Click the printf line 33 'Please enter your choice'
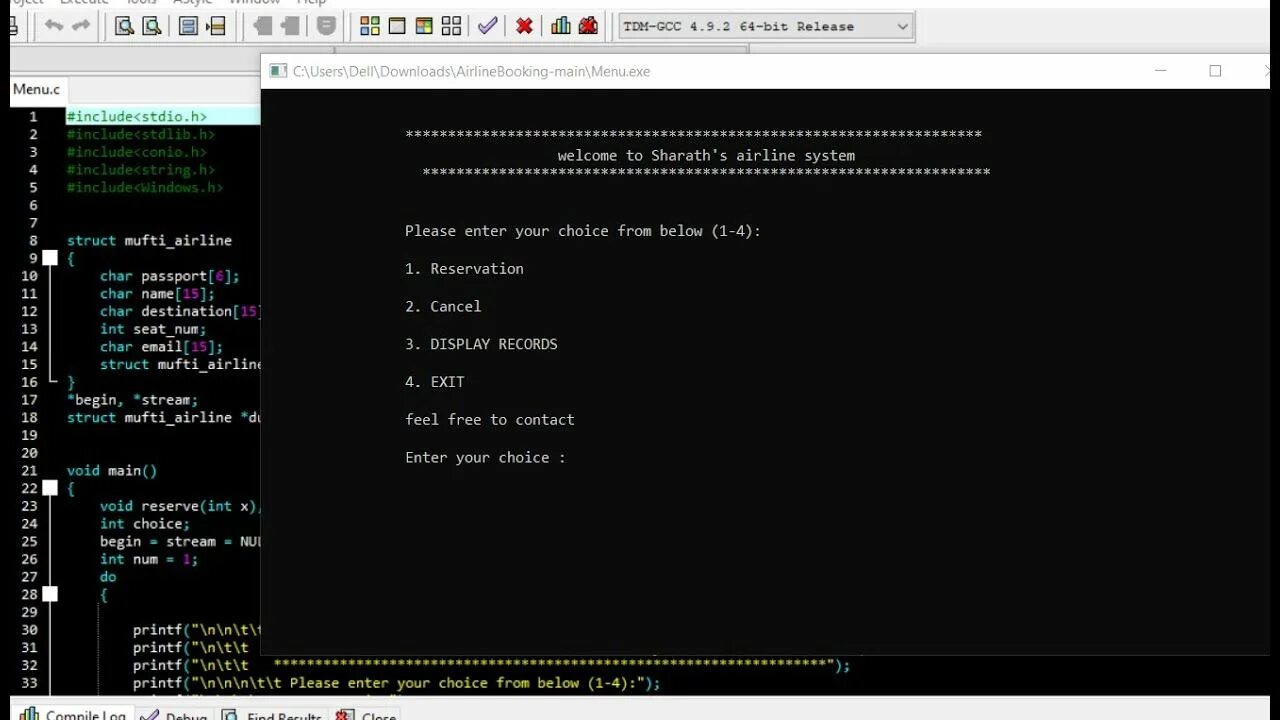The image size is (1280, 720). [x=397, y=683]
